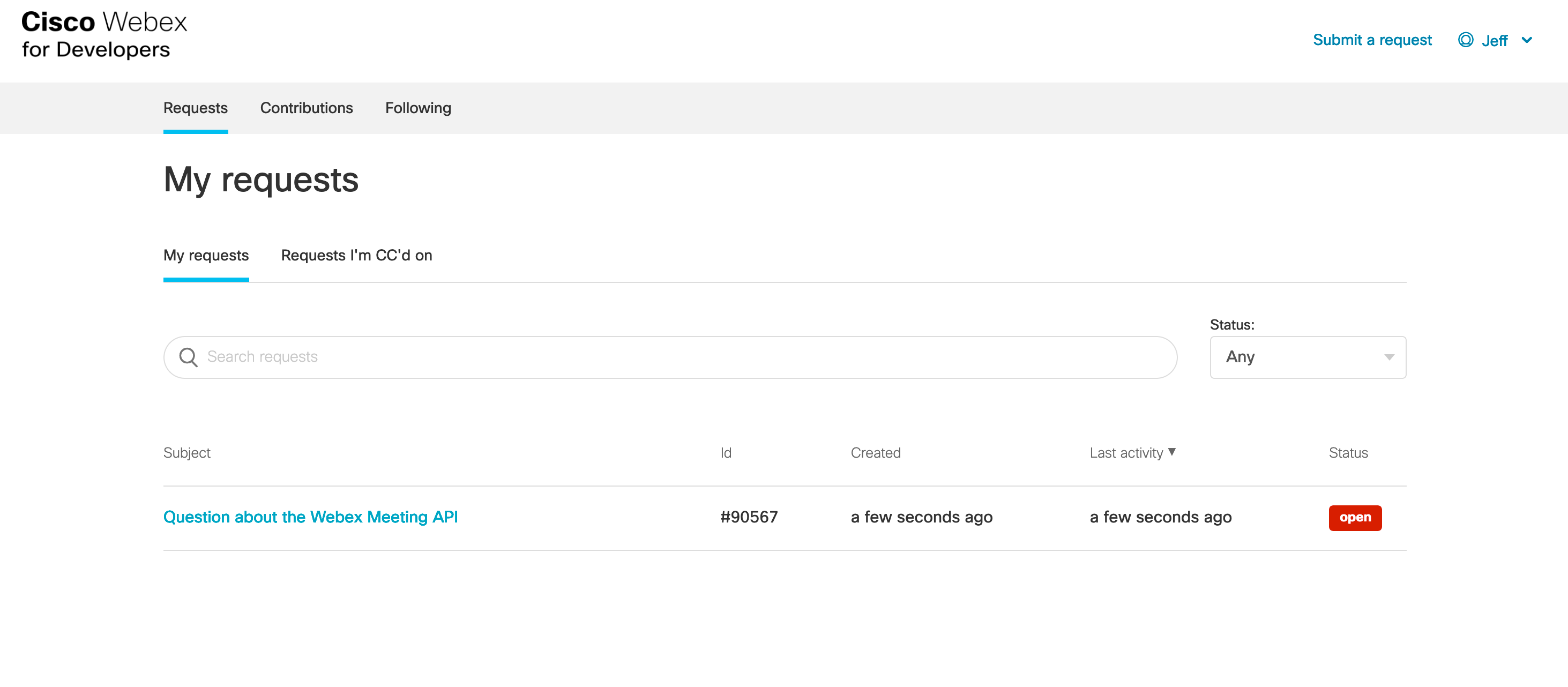
Task: Select the Requests I'm CC'd on subtab
Action: (x=357, y=255)
